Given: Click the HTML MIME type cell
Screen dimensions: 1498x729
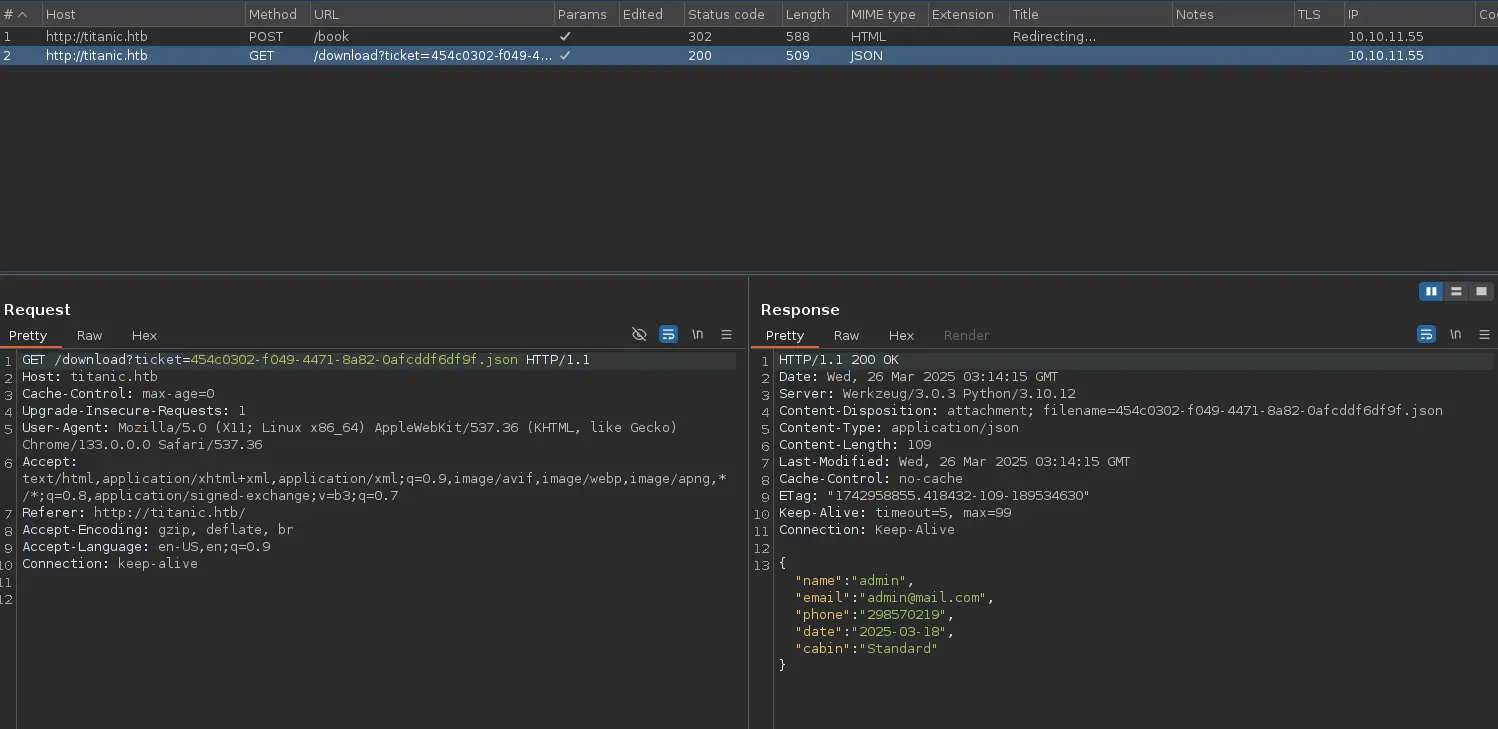Looking at the screenshot, I should click(868, 37).
